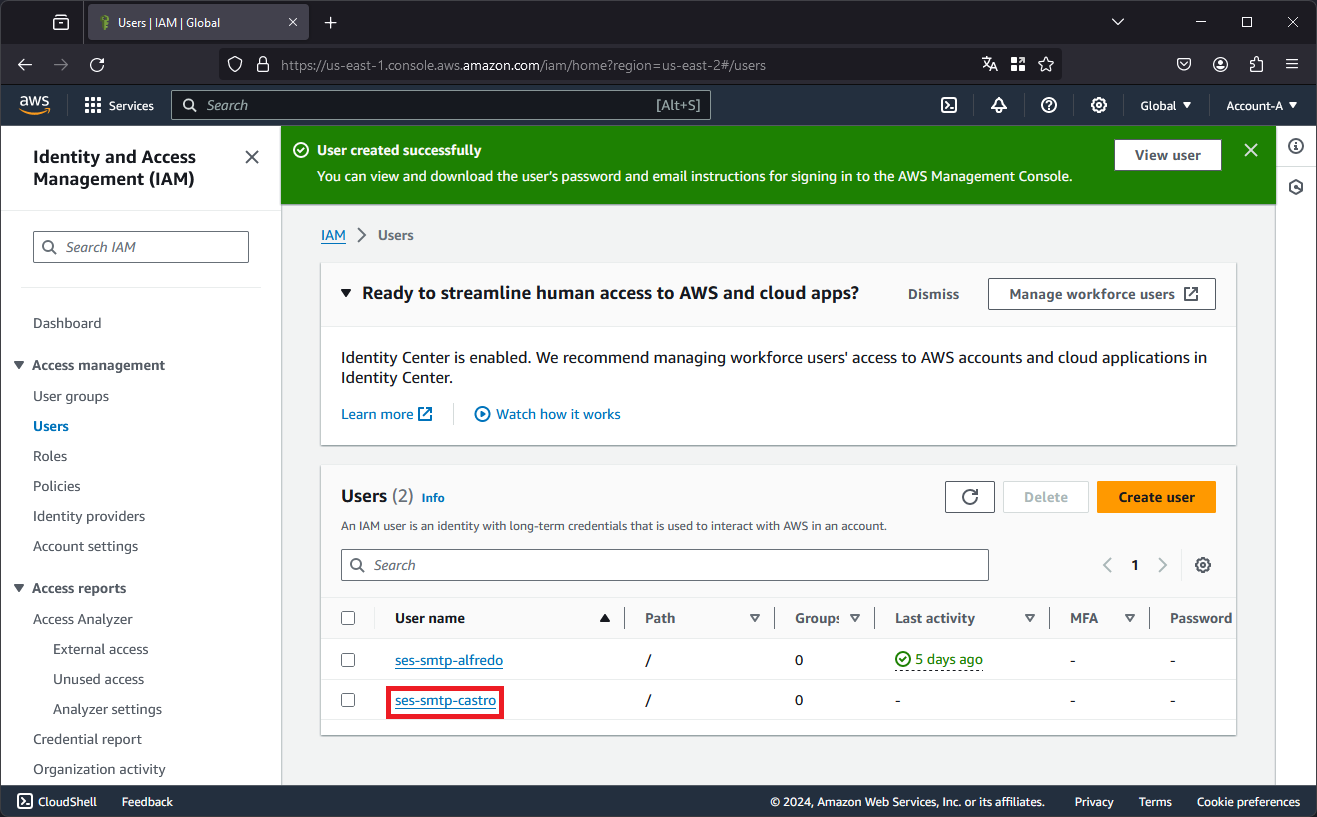Collapse the streamline human access panel
Image resolution: width=1317 pixels, height=817 pixels.
pyautogui.click(x=346, y=293)
